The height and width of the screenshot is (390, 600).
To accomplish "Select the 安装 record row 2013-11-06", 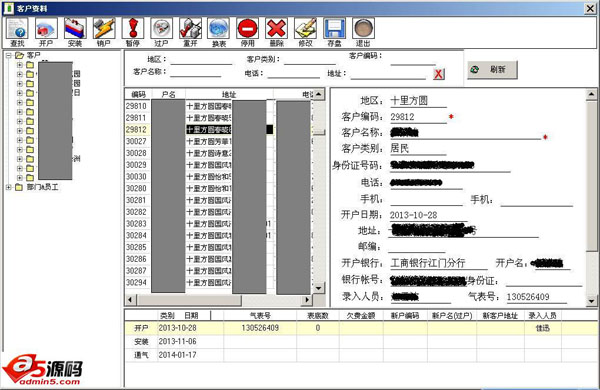I will pos(362,341).
